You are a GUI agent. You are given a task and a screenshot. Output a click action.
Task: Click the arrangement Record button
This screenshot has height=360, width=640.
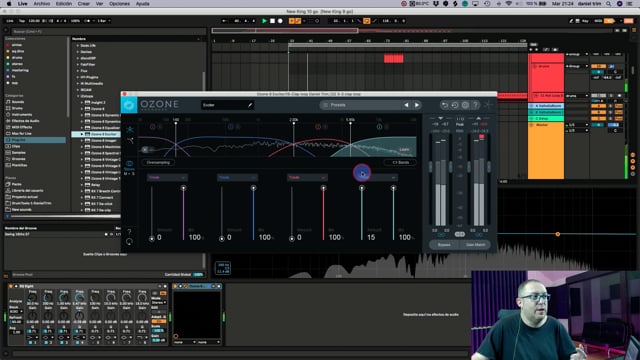pyautogui.click(x=280, y=21)
